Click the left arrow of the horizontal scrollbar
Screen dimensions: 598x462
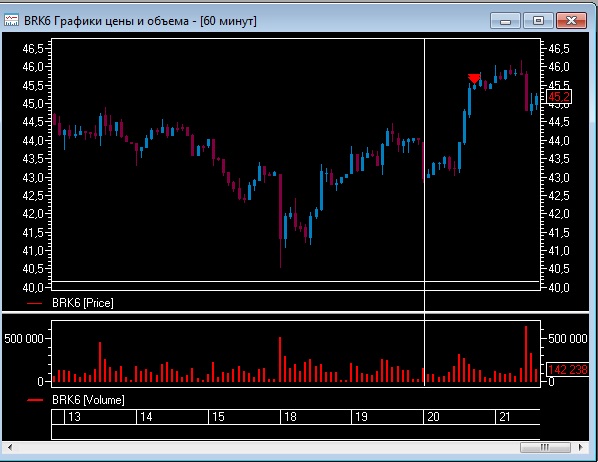pyautogui.click(x=10, y=447)
